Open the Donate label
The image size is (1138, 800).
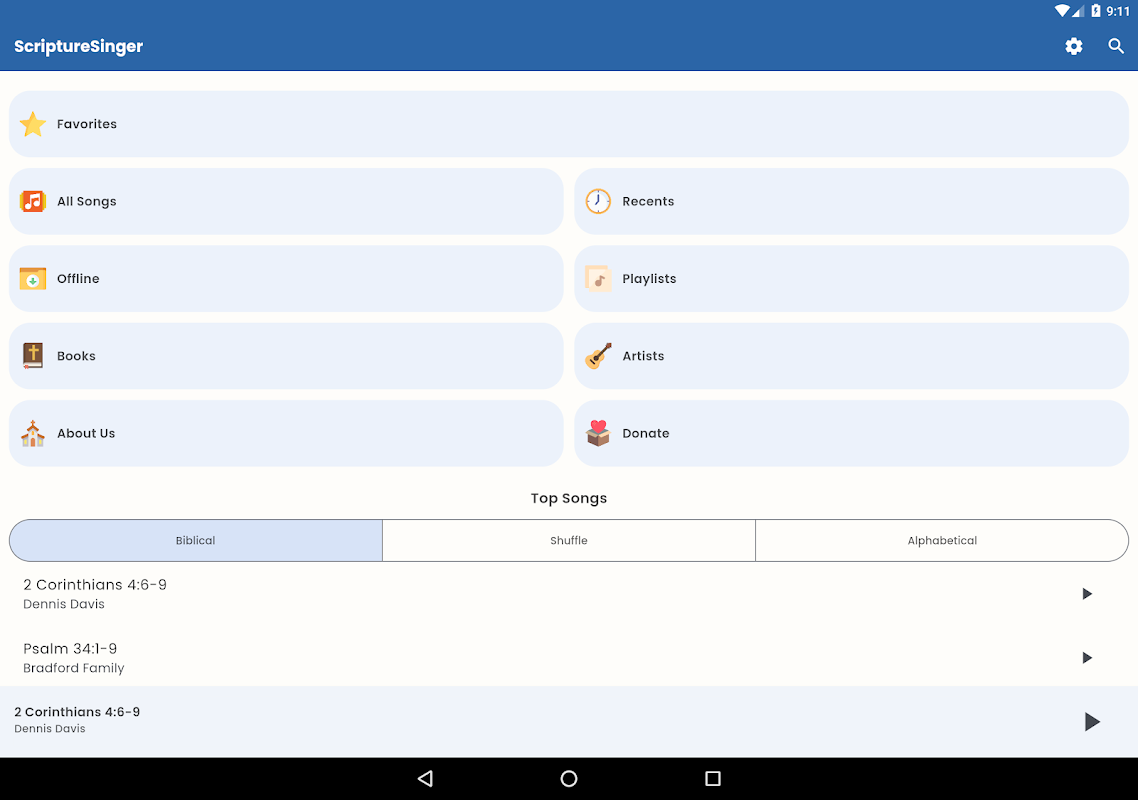pyautogui.click(x=646, y=433)
